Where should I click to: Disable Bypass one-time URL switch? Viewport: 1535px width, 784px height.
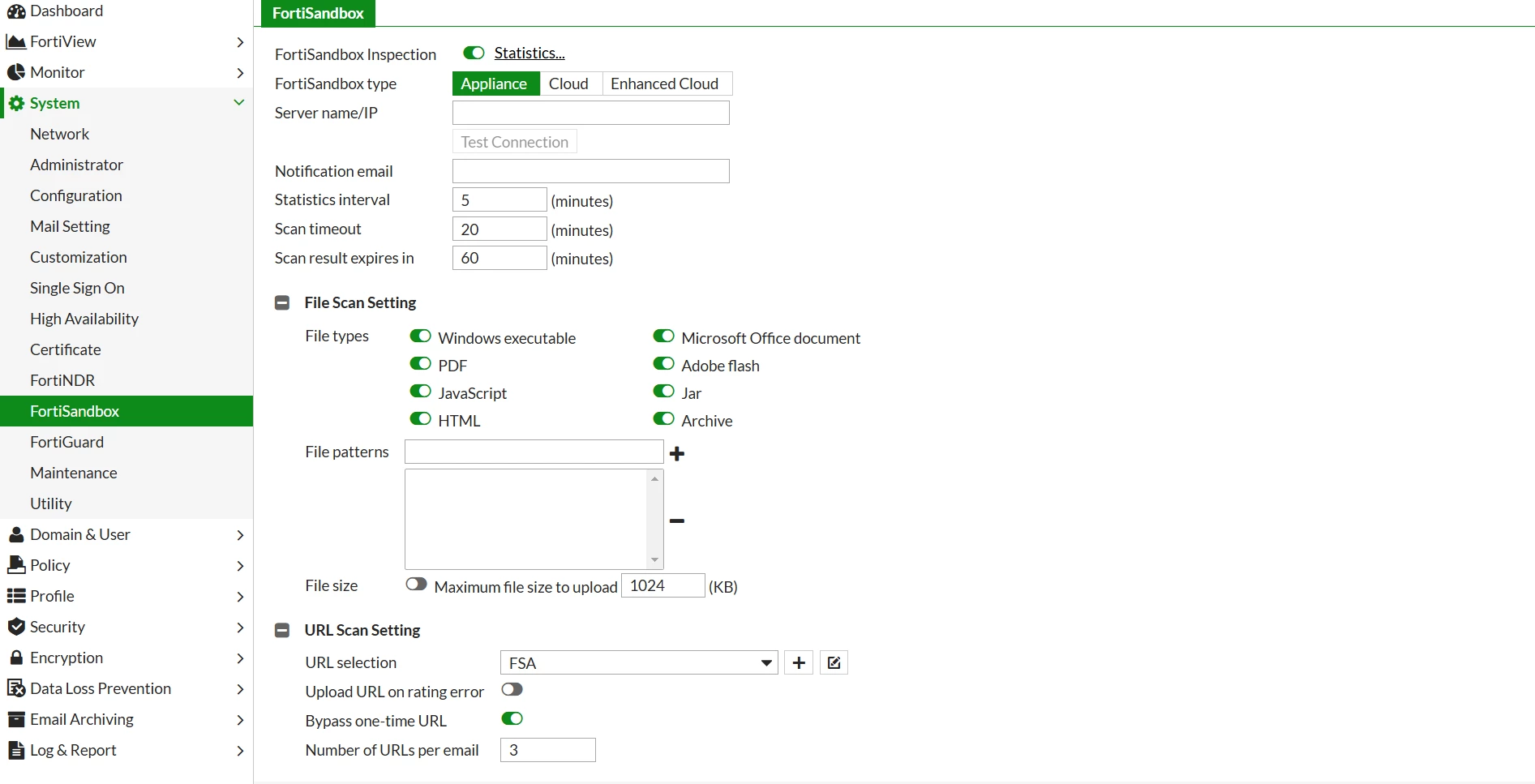click(512, 718)
